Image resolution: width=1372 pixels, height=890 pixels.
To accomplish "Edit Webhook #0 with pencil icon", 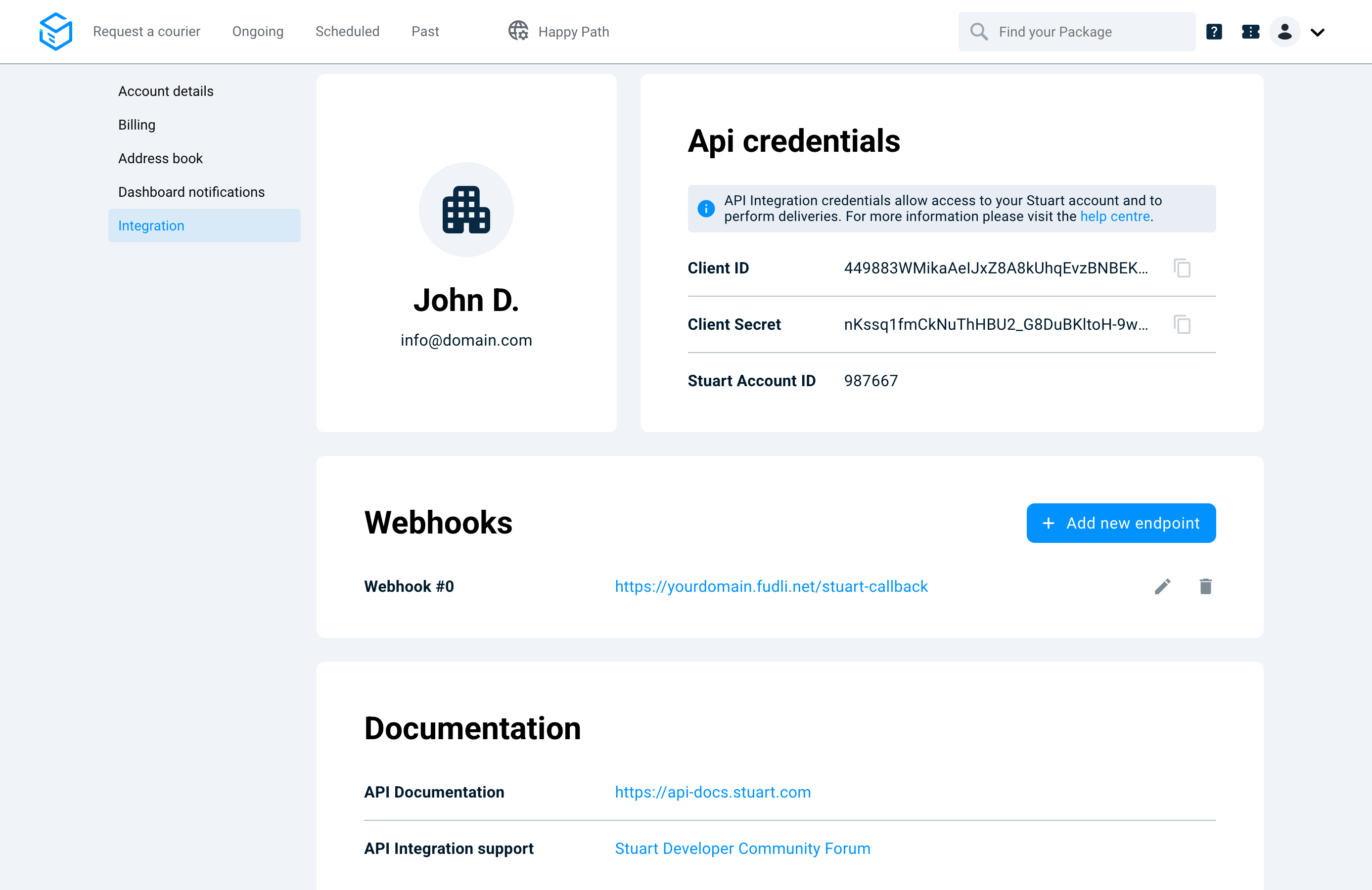I will (x=1162, y=586).
